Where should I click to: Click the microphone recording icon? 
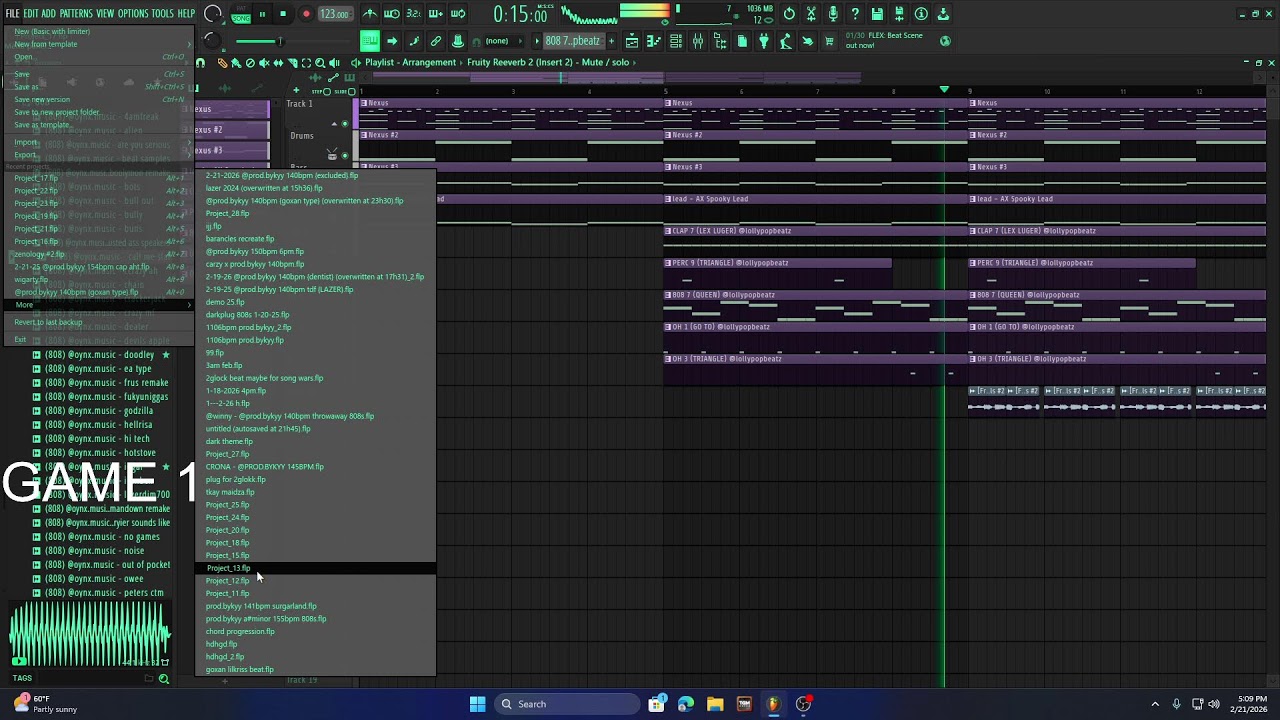pos(833,14)
